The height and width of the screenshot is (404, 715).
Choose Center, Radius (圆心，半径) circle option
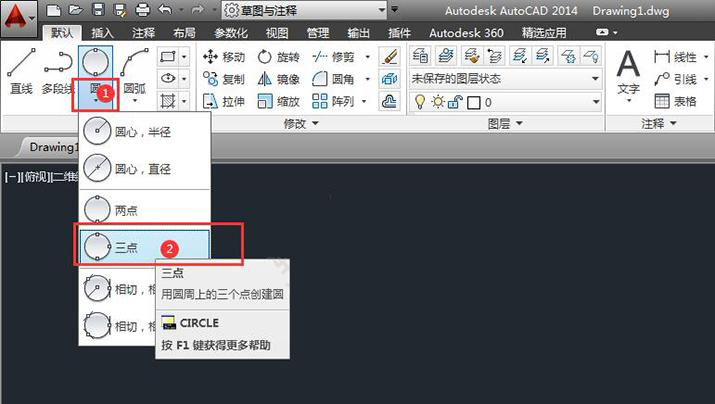point(145,131)
